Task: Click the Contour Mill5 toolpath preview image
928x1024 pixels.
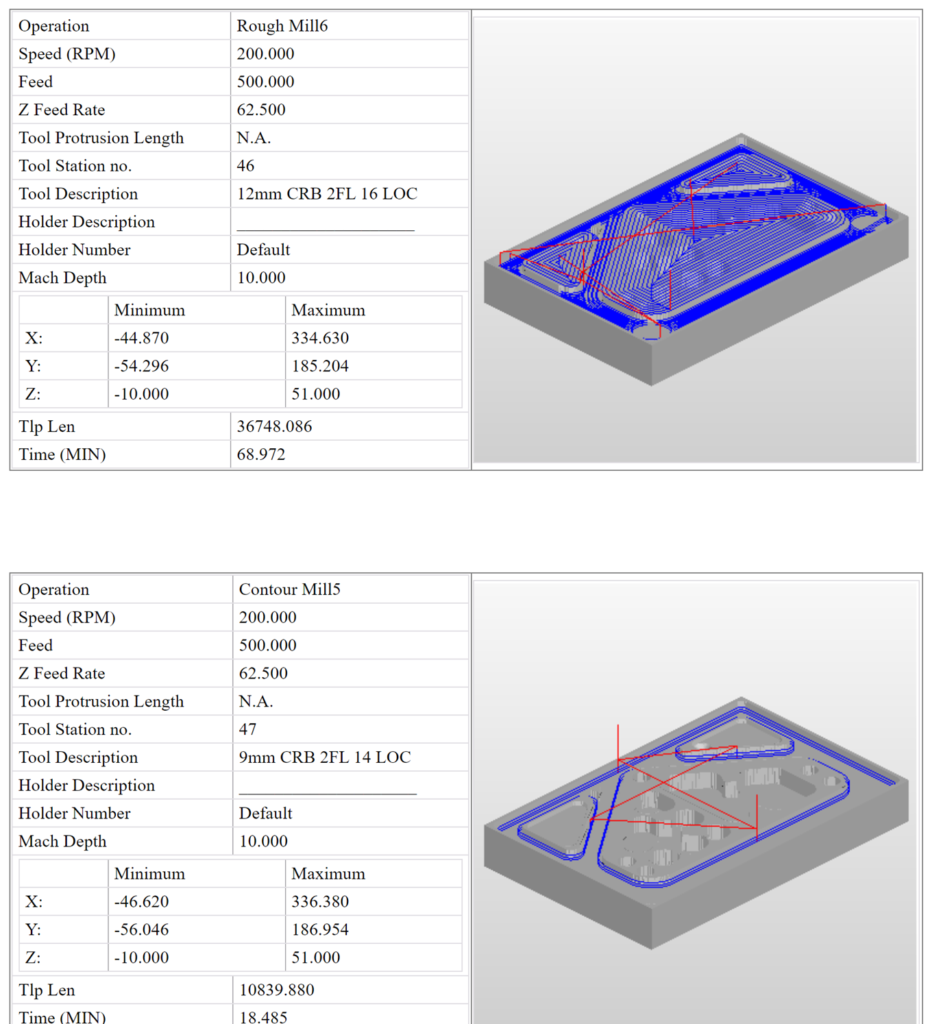Action: point(697,800)
